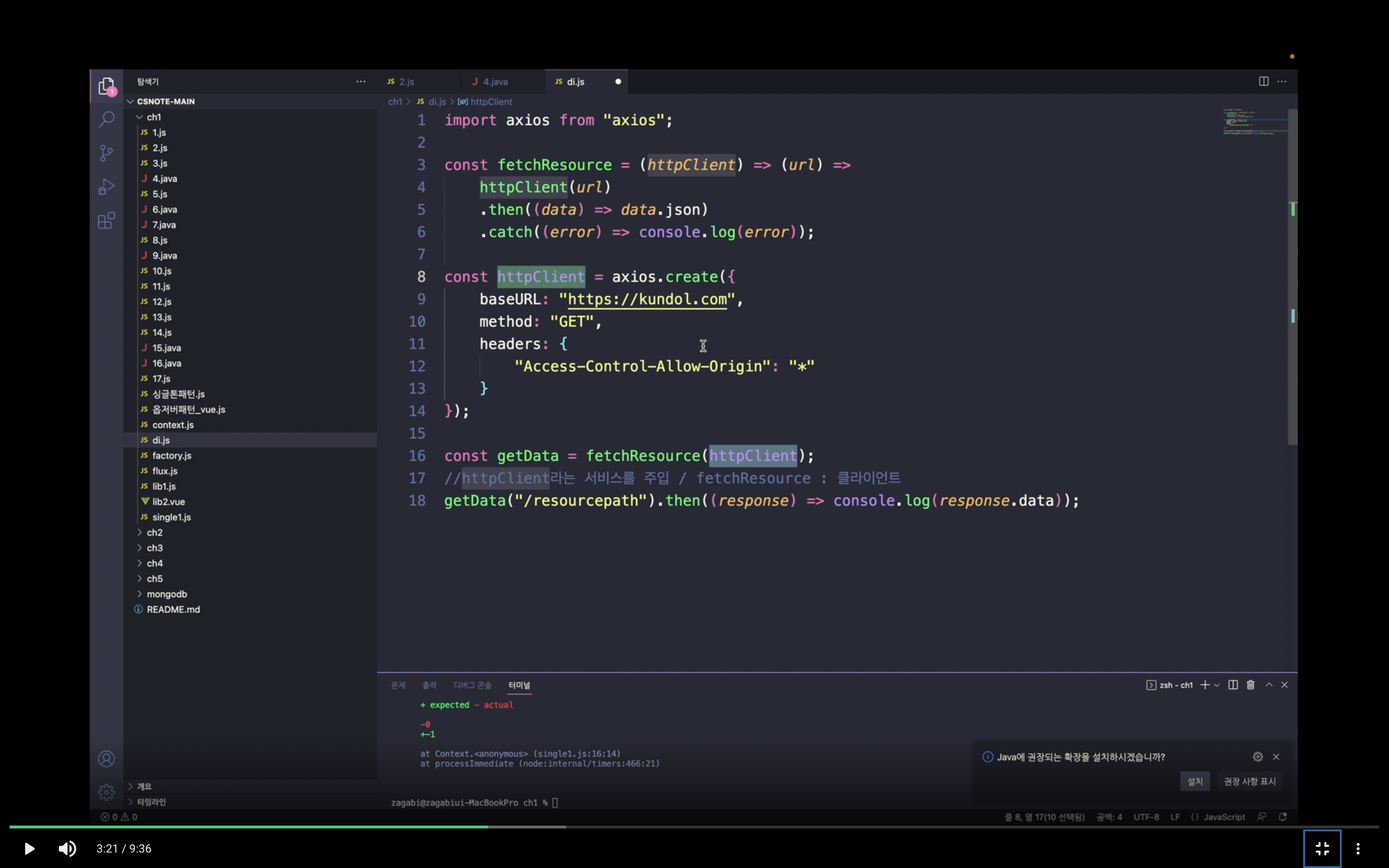The height and width of the screenshot is (868, 1389).
Task: Open the Run and Debug view
Action: (x=106, y=187)
